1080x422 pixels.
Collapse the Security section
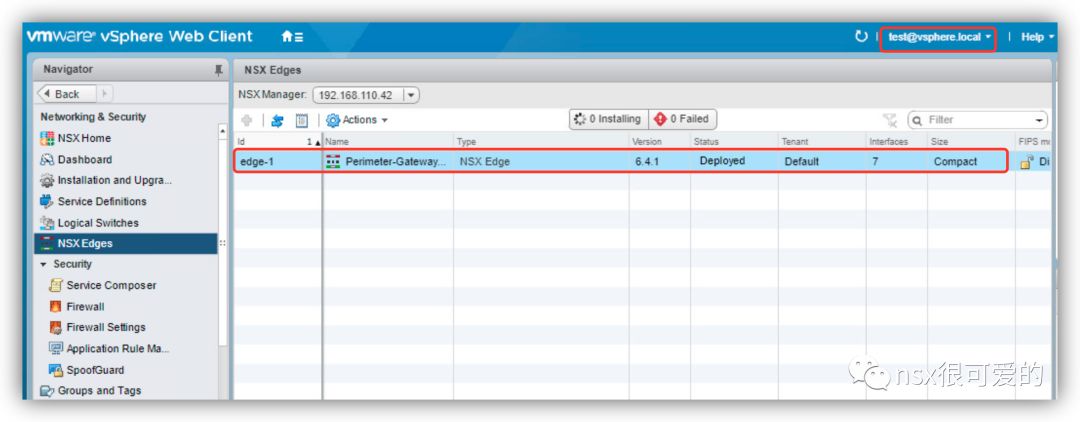[44, 264]
